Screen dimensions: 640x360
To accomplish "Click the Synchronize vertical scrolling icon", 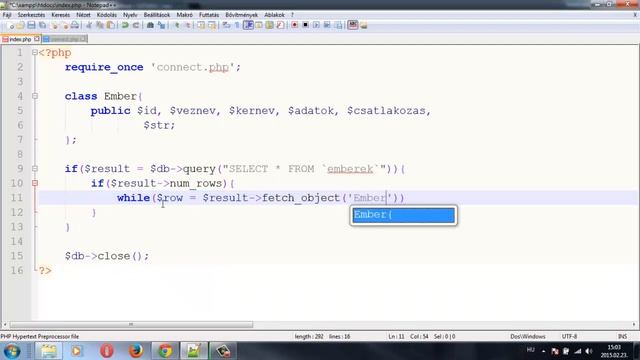I will point(201,25).
